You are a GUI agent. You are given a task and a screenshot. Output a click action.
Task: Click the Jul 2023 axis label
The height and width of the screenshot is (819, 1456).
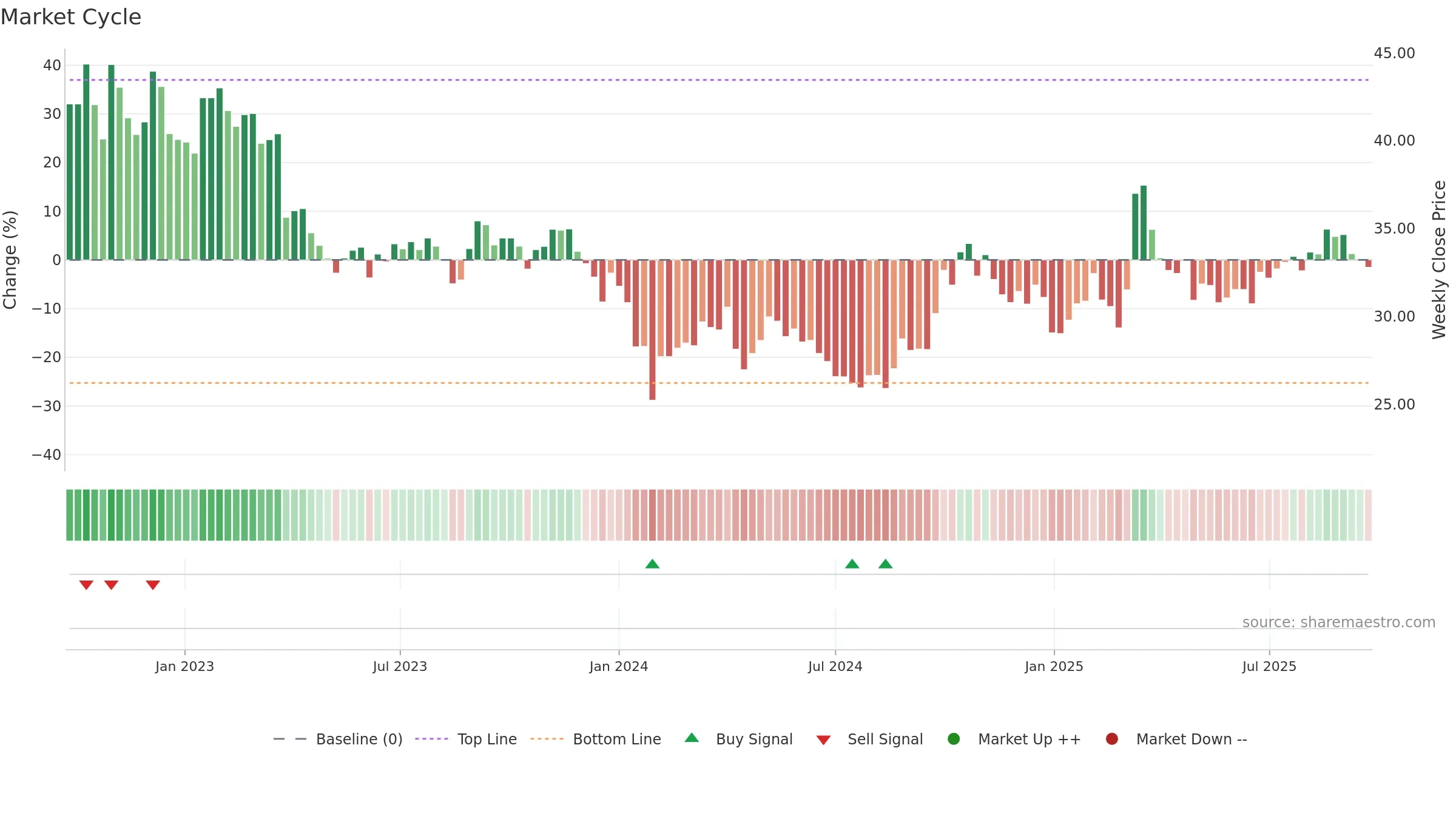click(400, 667)
